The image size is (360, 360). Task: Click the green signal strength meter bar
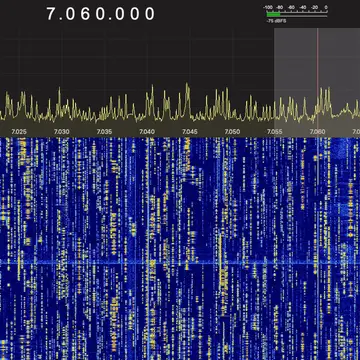[x=273, y=14]
